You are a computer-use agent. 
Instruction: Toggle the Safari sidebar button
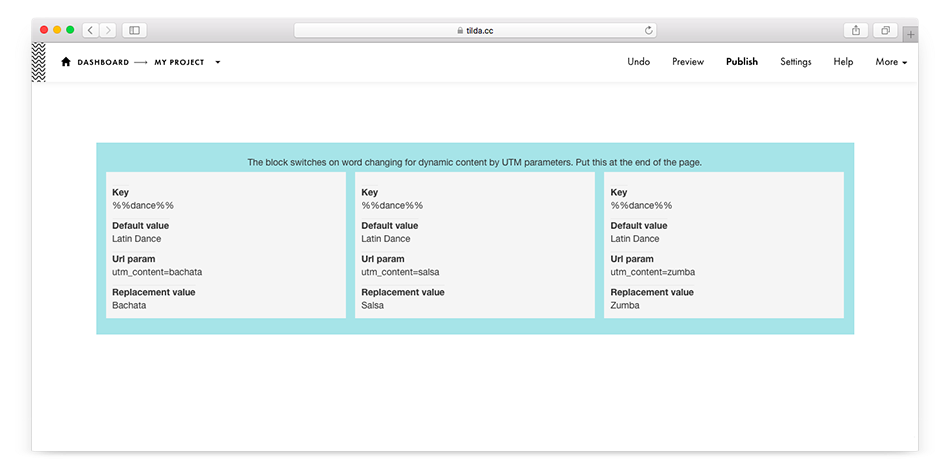pyautogui.click(x=135, y=31)
